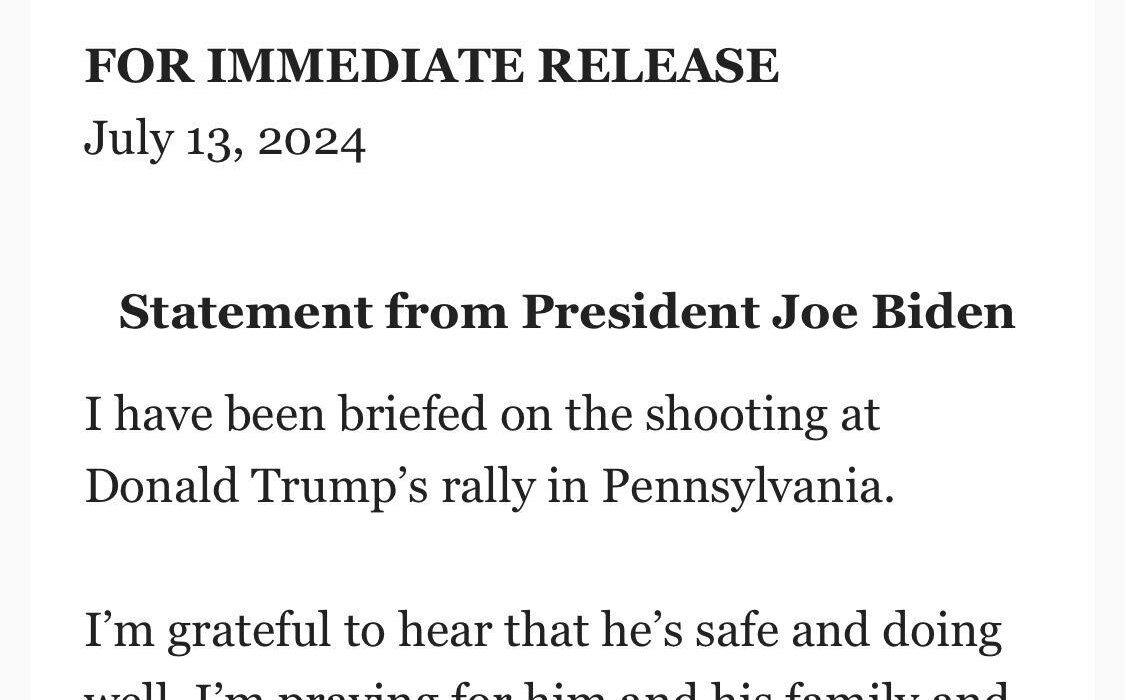Click the date July 13, 2024

point(225,141)
